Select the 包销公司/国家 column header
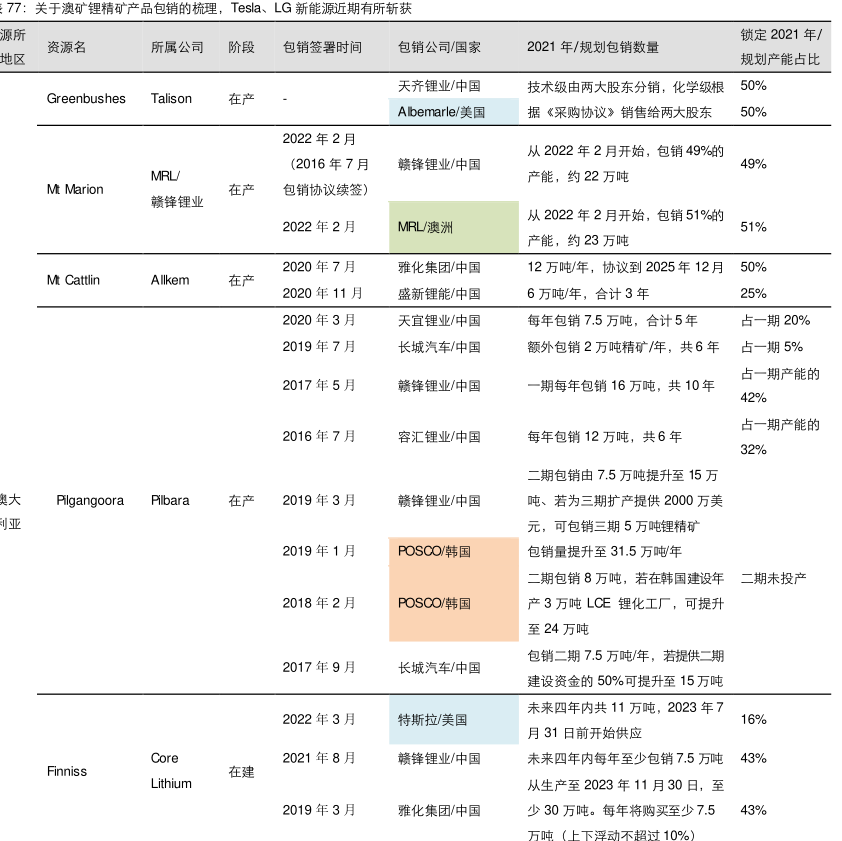 pos(439,47)
